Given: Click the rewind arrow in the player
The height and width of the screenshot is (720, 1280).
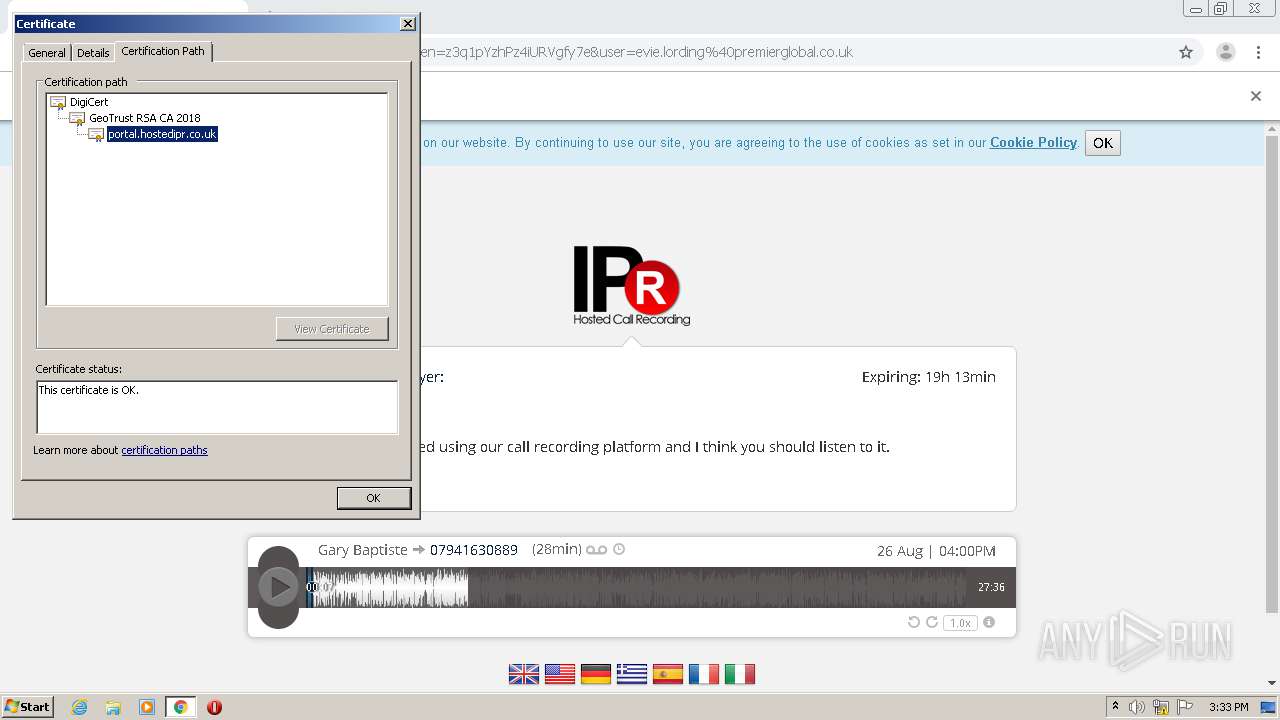Looking at the screenshot, I should [x=913, y=622].
